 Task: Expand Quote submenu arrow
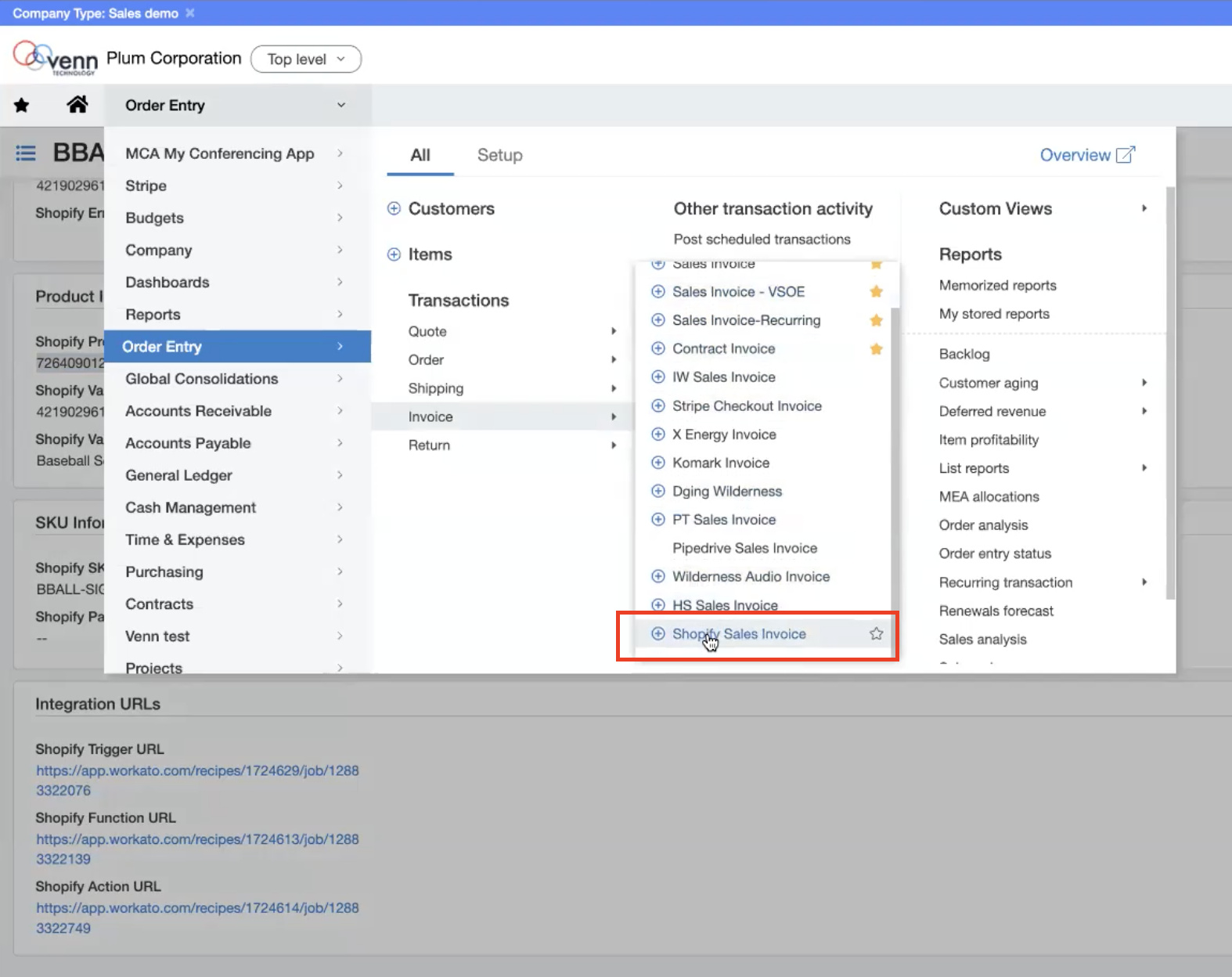[614, 331]
